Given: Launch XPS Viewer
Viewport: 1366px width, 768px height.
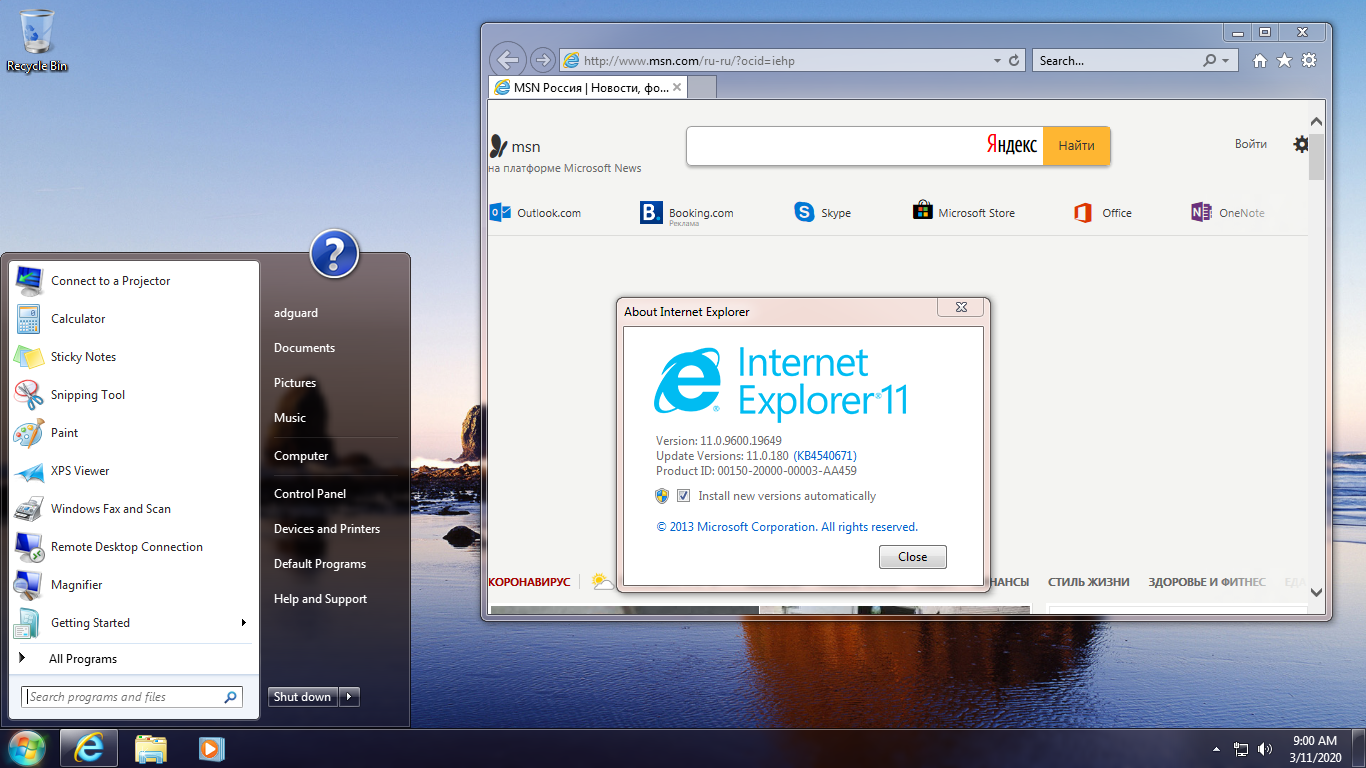Looking at the screenshot, I should tap(134, 471).
